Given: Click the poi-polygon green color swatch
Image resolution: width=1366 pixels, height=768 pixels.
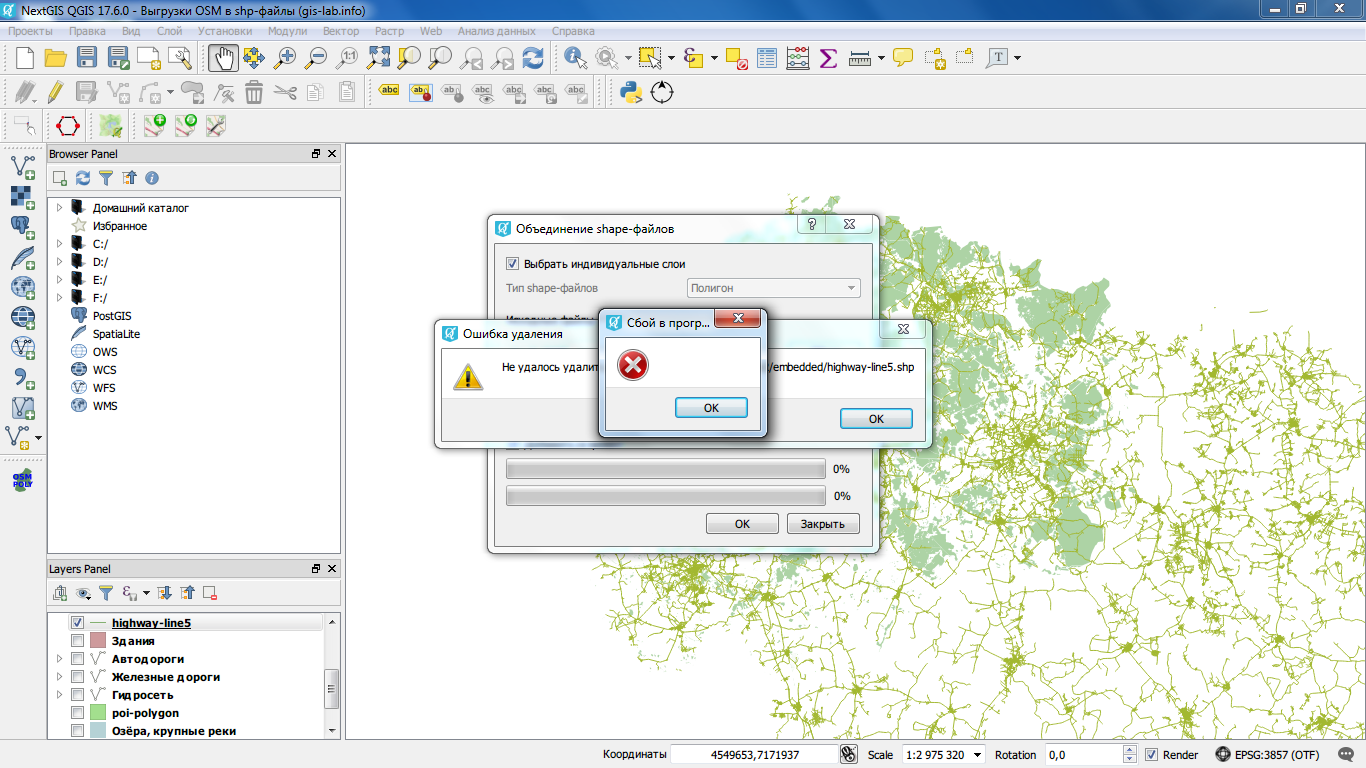Looking at the screenshot, I should pyautogui.click(x=98, y=713).
